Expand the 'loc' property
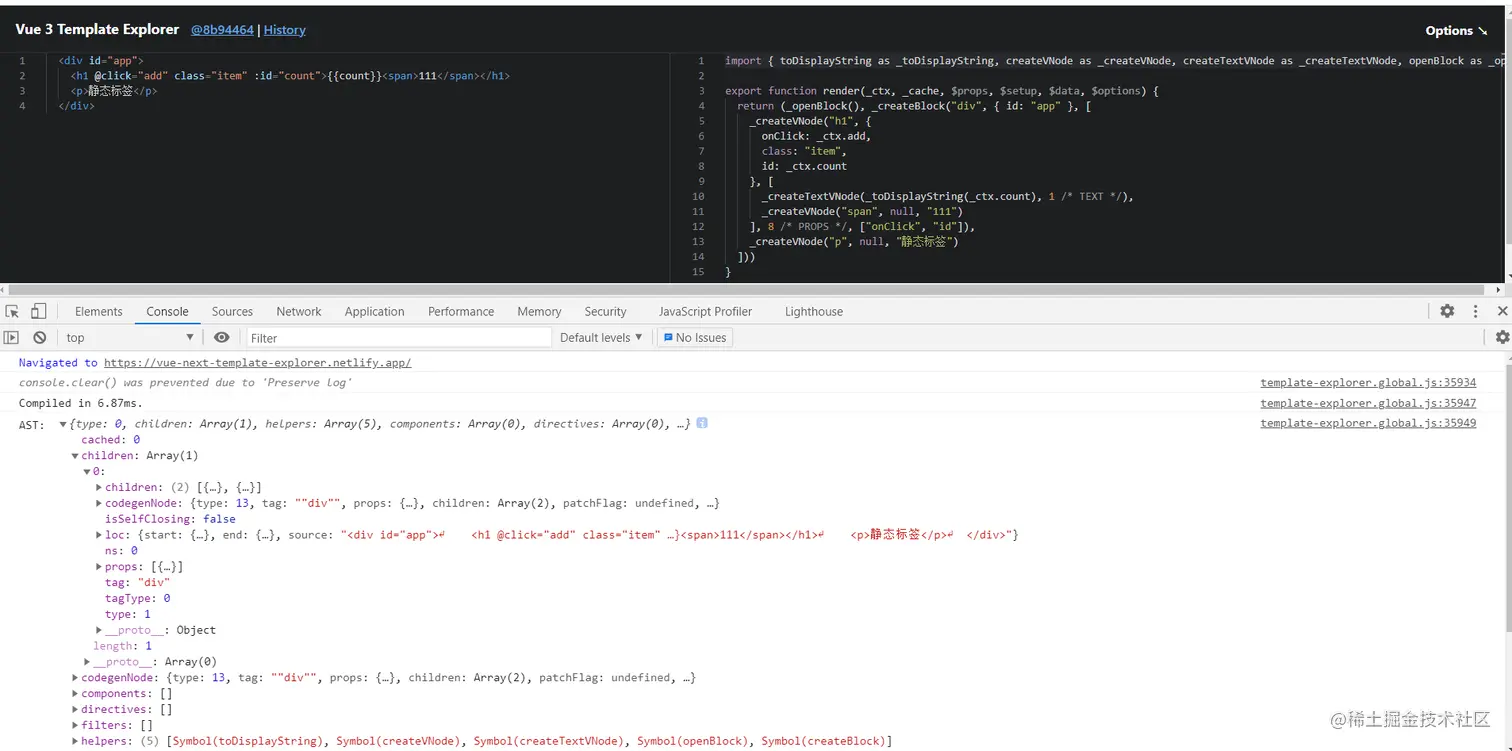This screenshot has width=1512, height=751. tap(99, 535)
